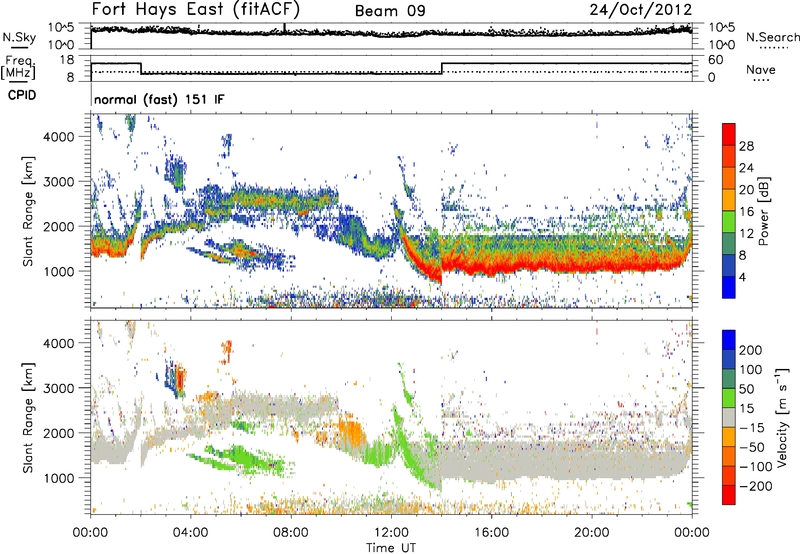This screenshot has width=800, height=554.
Task: Click the 'Time UT' axis title
Action: [x=391, y=548]
